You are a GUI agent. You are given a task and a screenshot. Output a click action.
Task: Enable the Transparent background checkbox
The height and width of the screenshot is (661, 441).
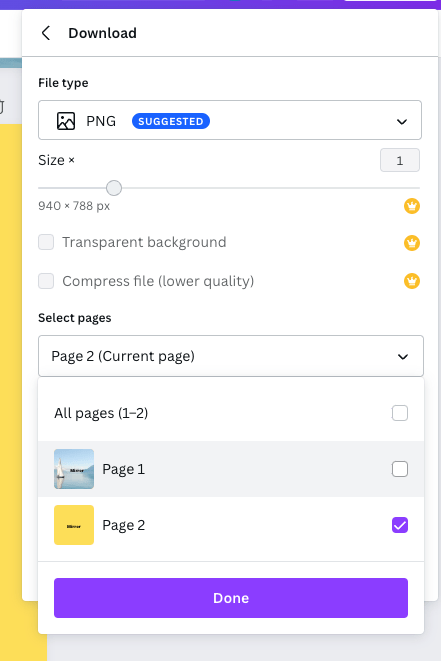point(46,242)
